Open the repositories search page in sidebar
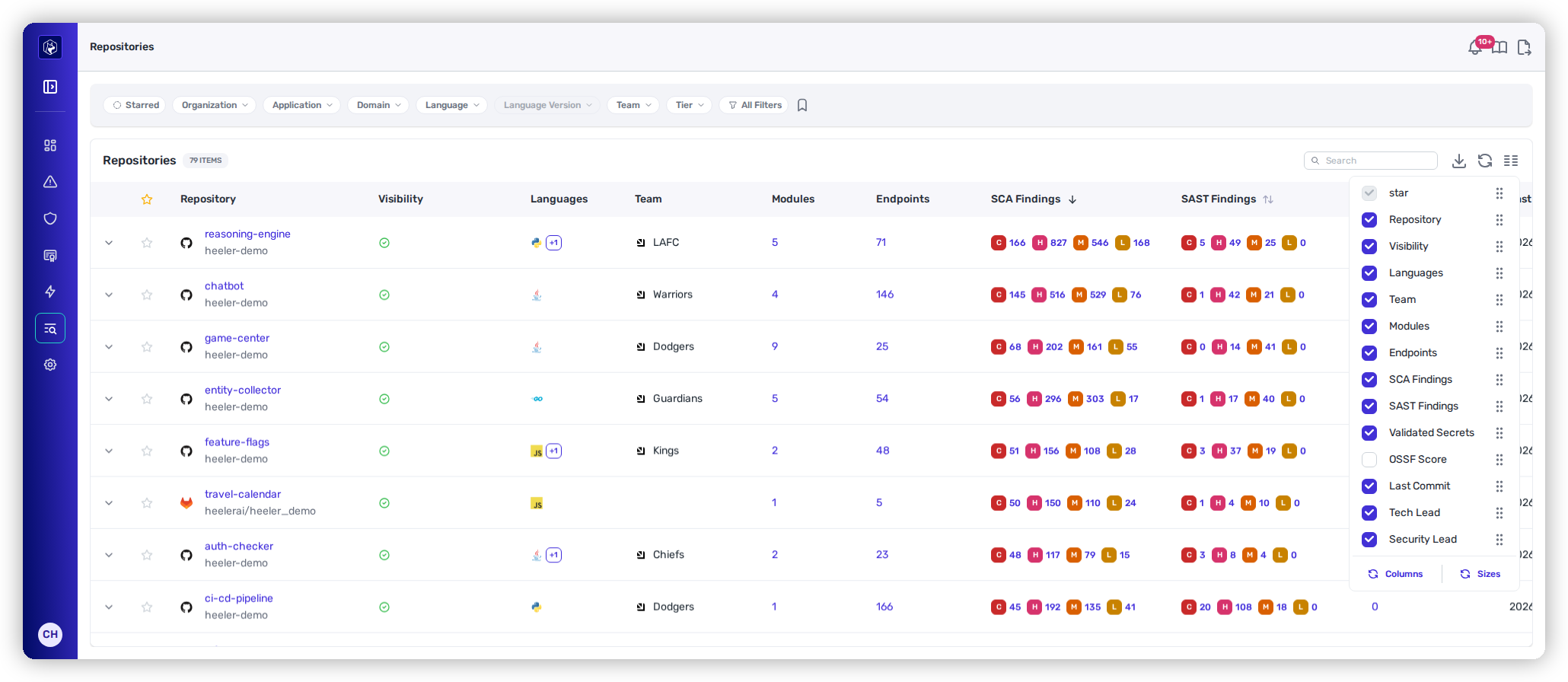The width and height of the screenshot is (1568, 682). point(50,328)
